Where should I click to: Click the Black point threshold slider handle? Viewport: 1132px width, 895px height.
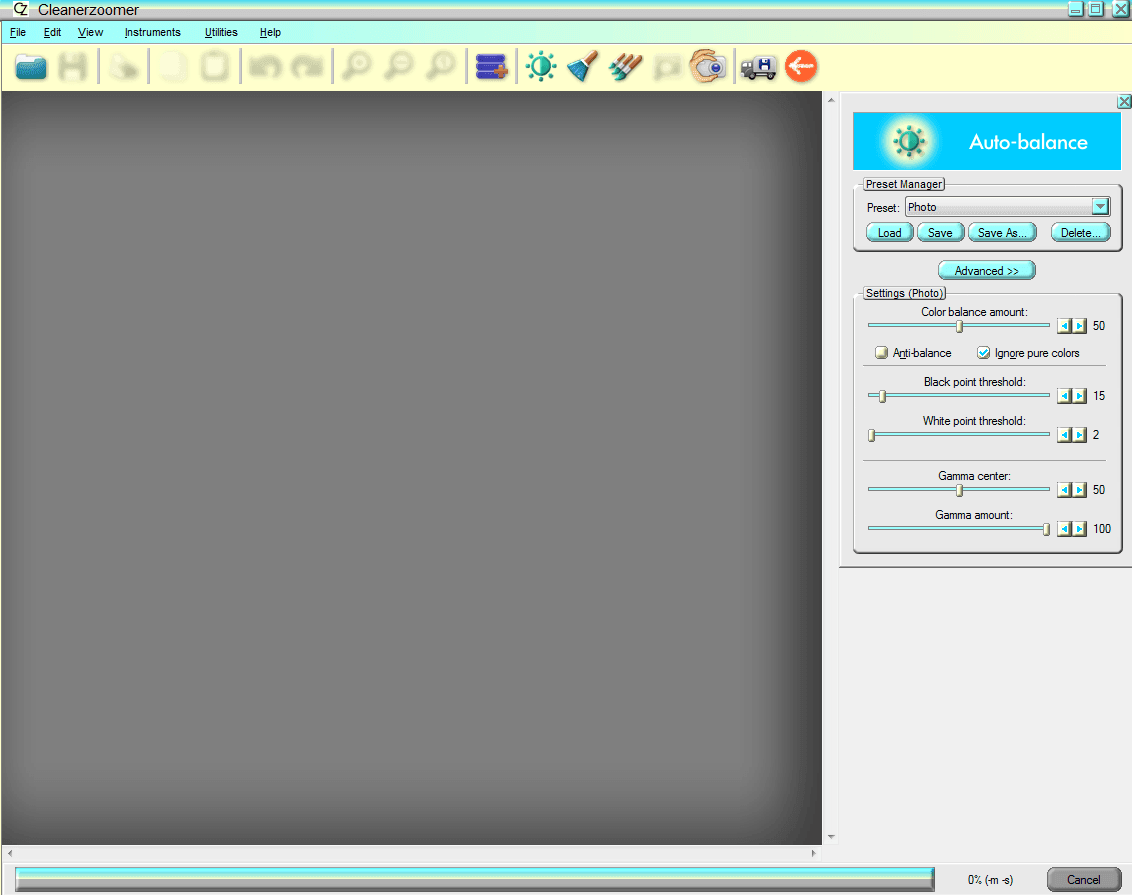pos(882,396)
